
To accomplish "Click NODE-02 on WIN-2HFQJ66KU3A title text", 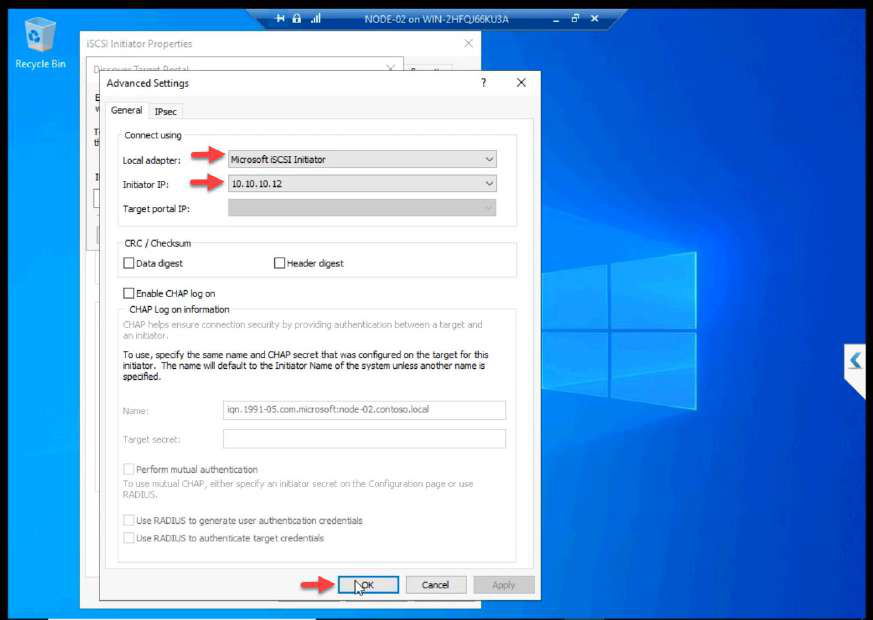I will click(x=436, y=19).
